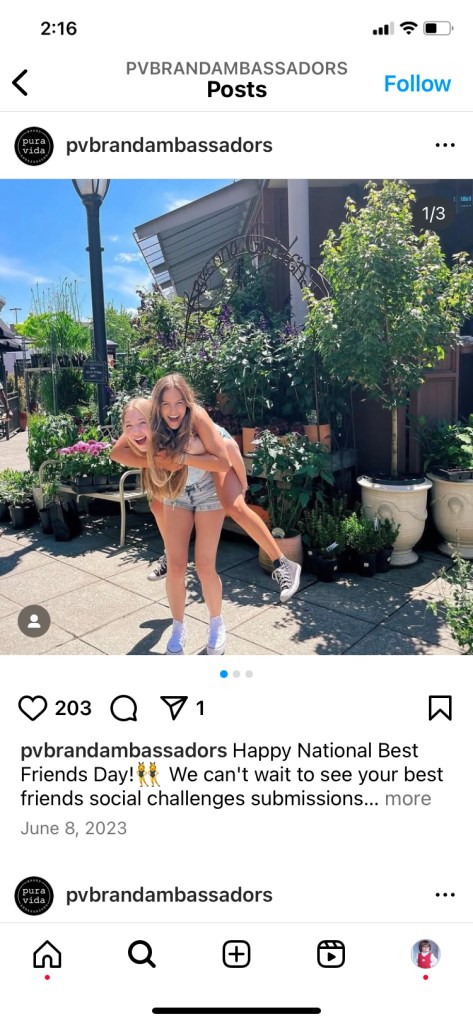Open comments with the speech bubble icon

point(124,708)
